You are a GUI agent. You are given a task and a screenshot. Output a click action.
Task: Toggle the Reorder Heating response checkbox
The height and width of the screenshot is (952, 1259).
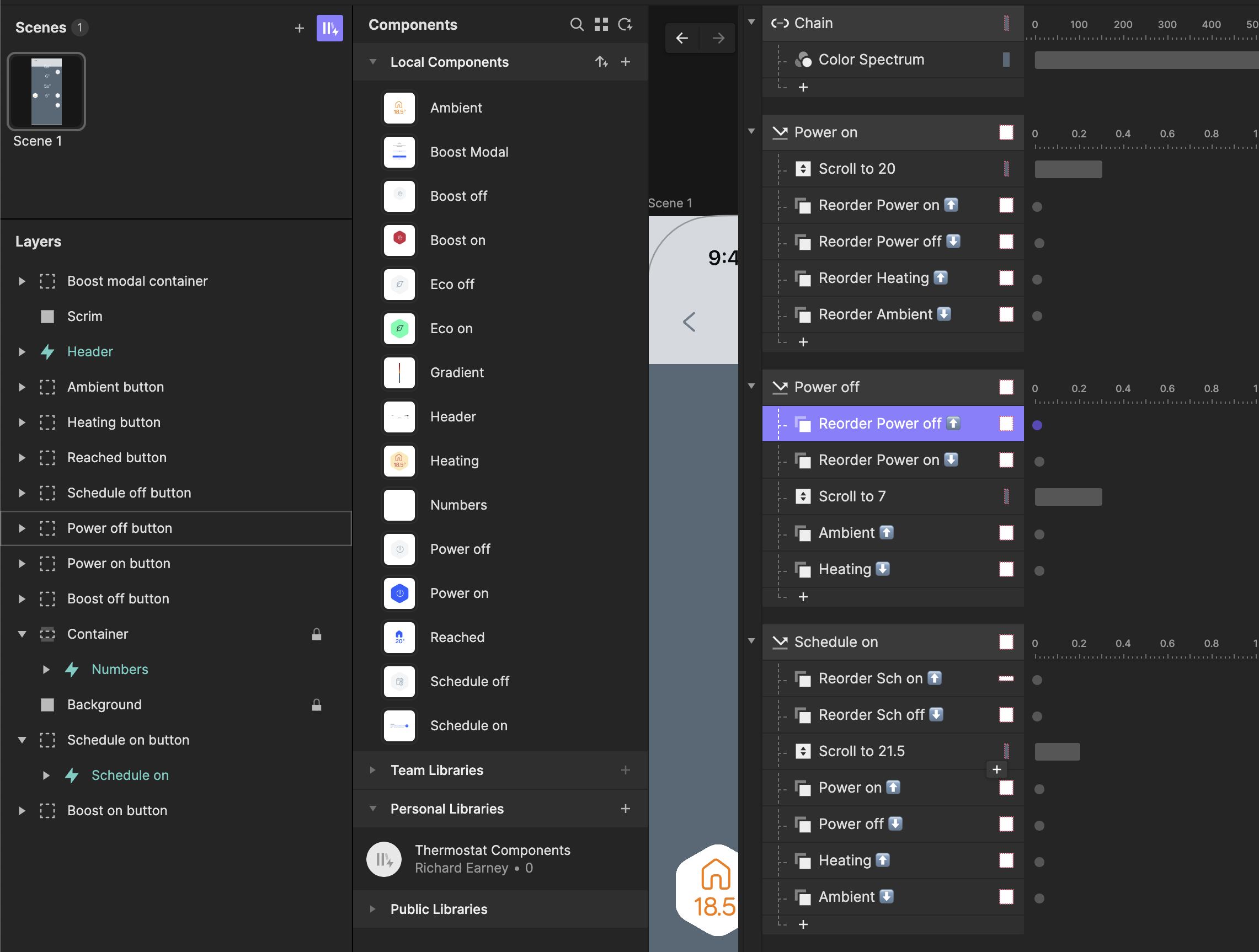[x=1006, y=277]
